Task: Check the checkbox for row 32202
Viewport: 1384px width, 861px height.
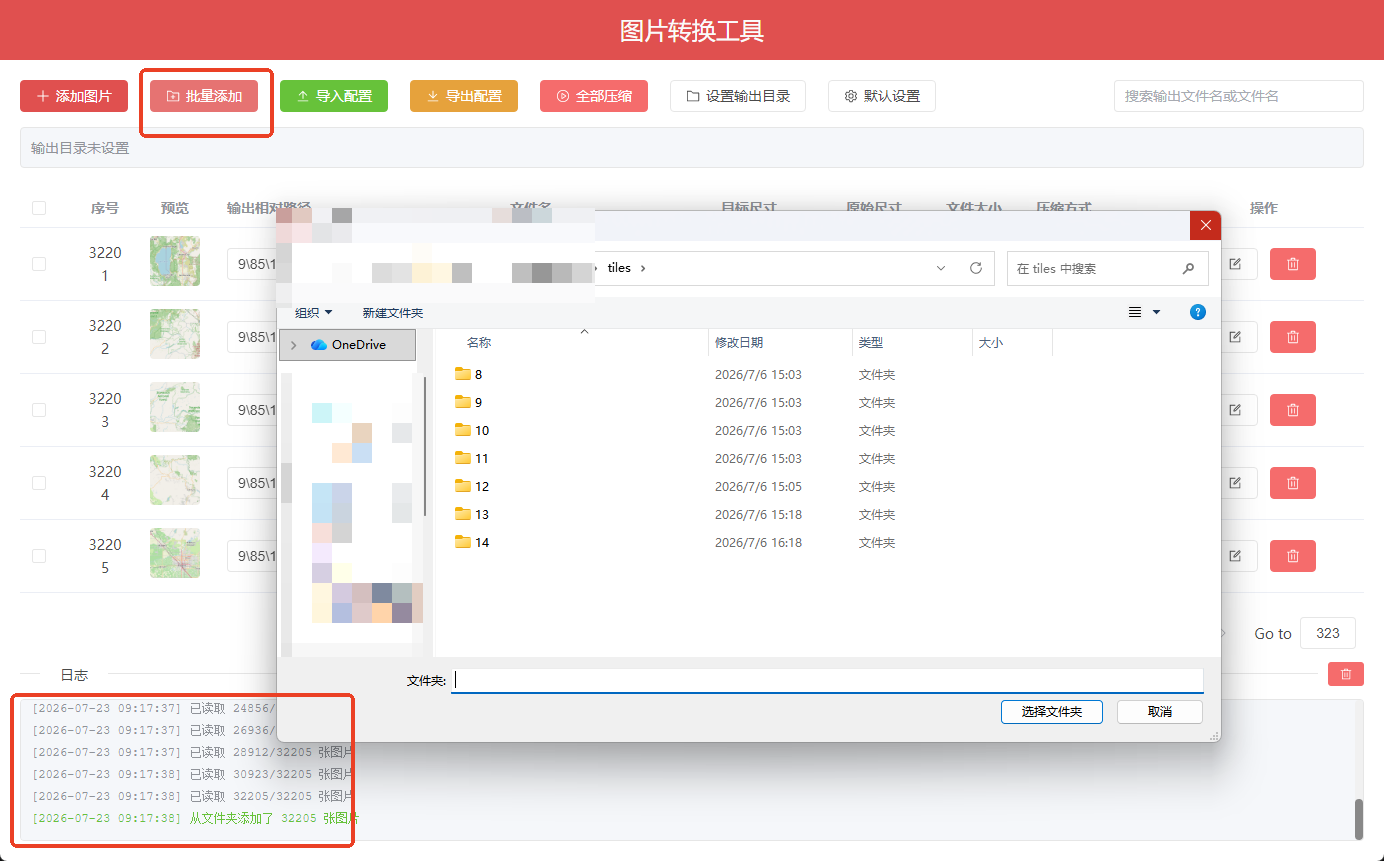Action: [x=39, y=337]
